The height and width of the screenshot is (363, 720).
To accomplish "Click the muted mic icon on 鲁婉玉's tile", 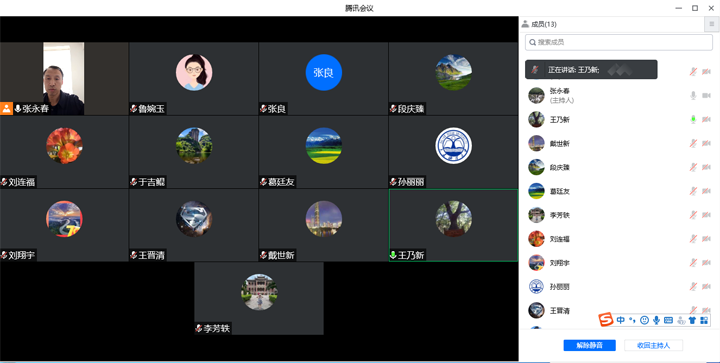I will (x=134, y=109).
